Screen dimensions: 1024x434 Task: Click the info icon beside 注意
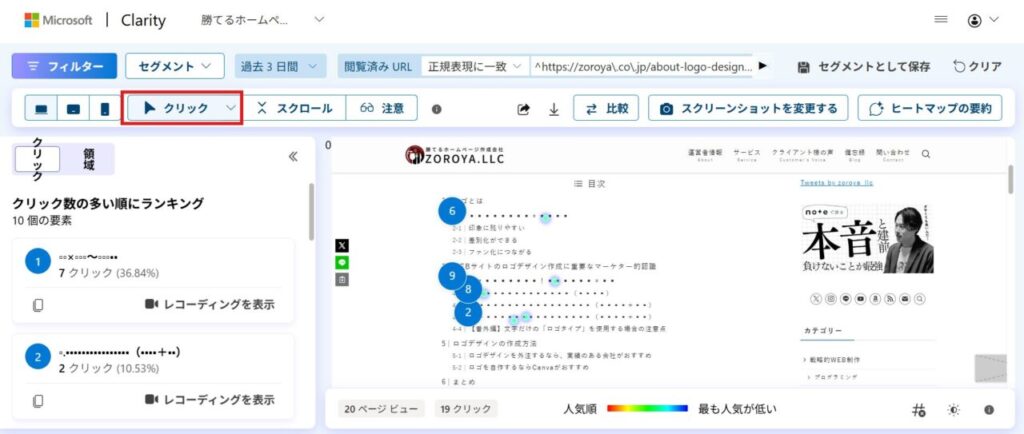[436, 109]
